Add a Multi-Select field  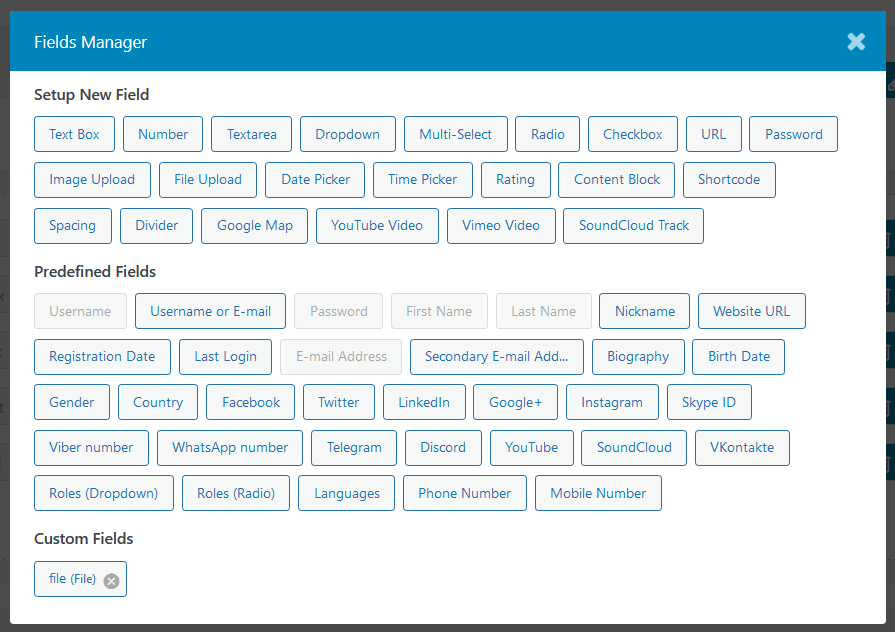tap(455, 134)
